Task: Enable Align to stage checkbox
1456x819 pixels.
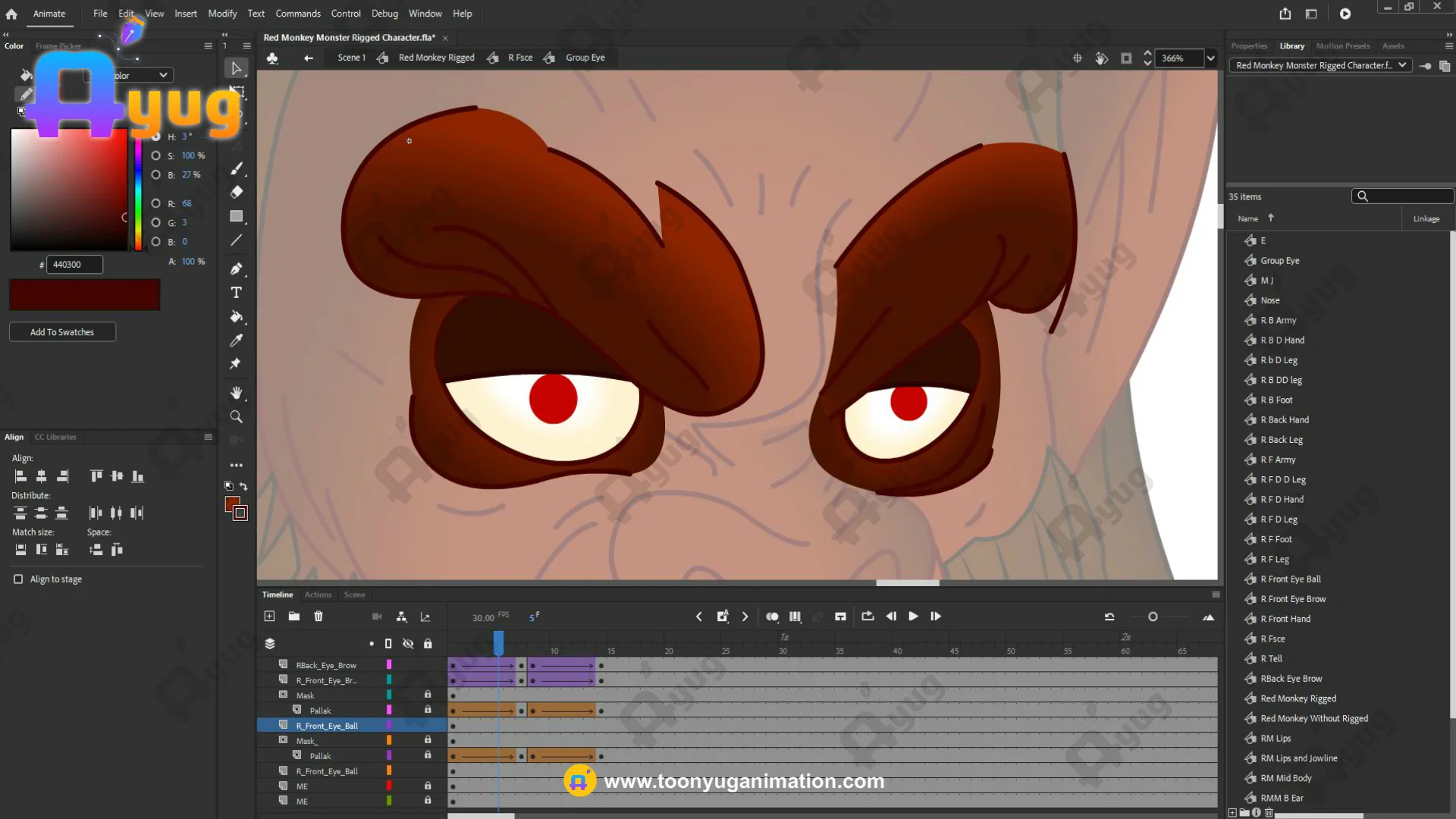Action: tap(18, 579)
